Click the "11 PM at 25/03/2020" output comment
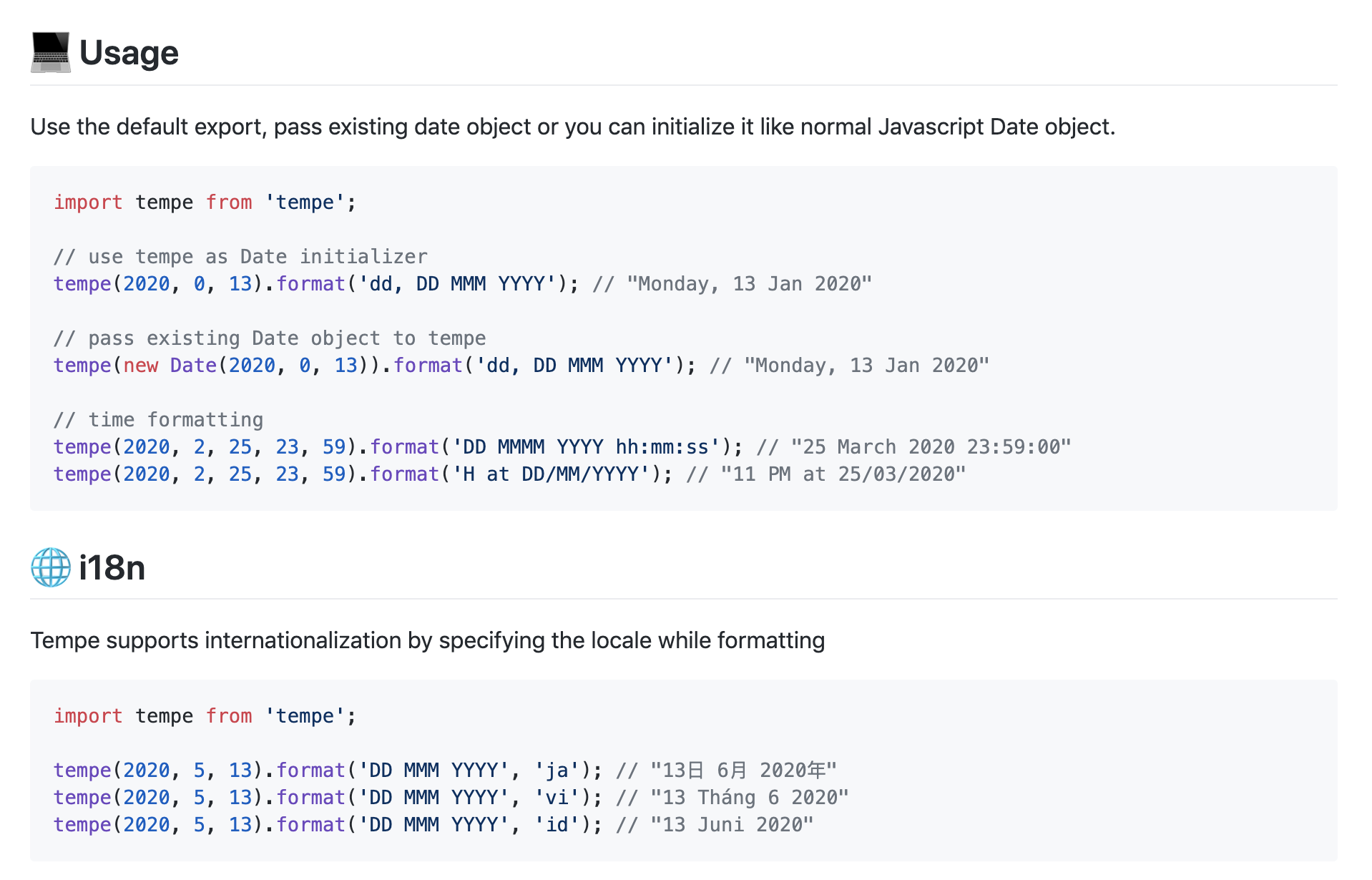The height and width of the screenshot is (880, 1372). (826, 474)
